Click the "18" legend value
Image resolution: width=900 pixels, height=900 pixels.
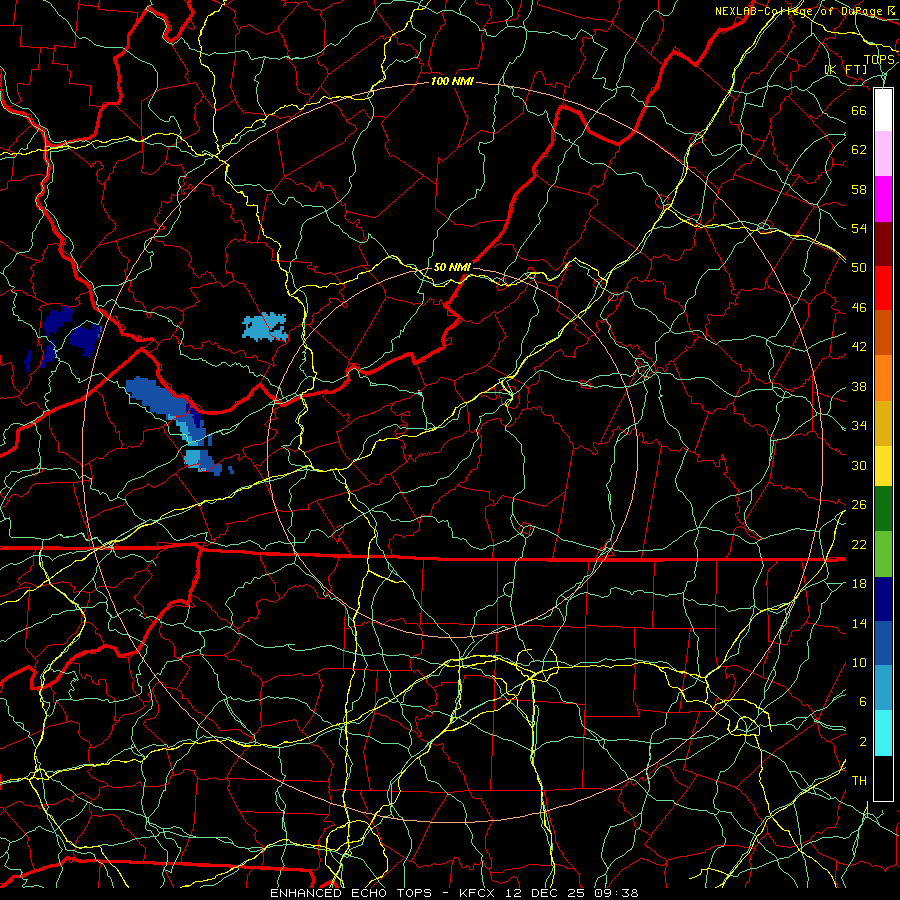click(859, 584)
